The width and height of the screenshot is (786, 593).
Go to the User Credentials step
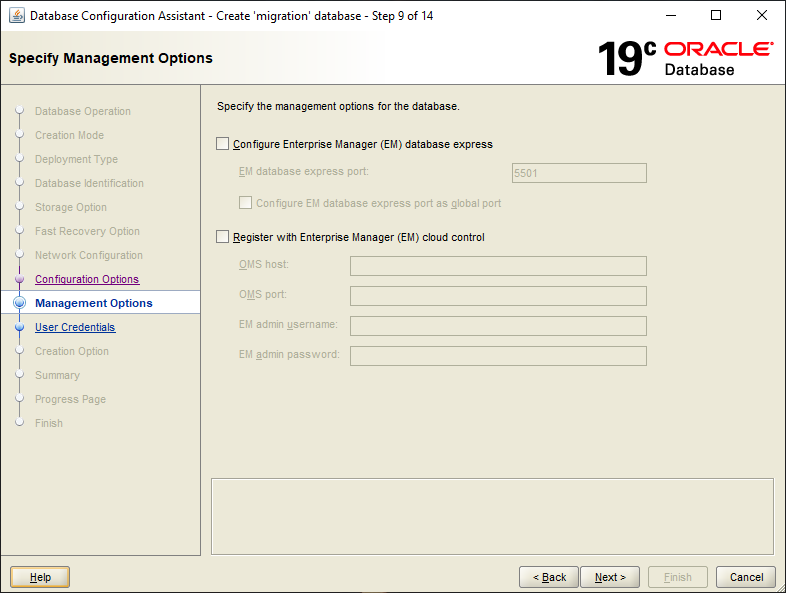click(x=75, y=327)
